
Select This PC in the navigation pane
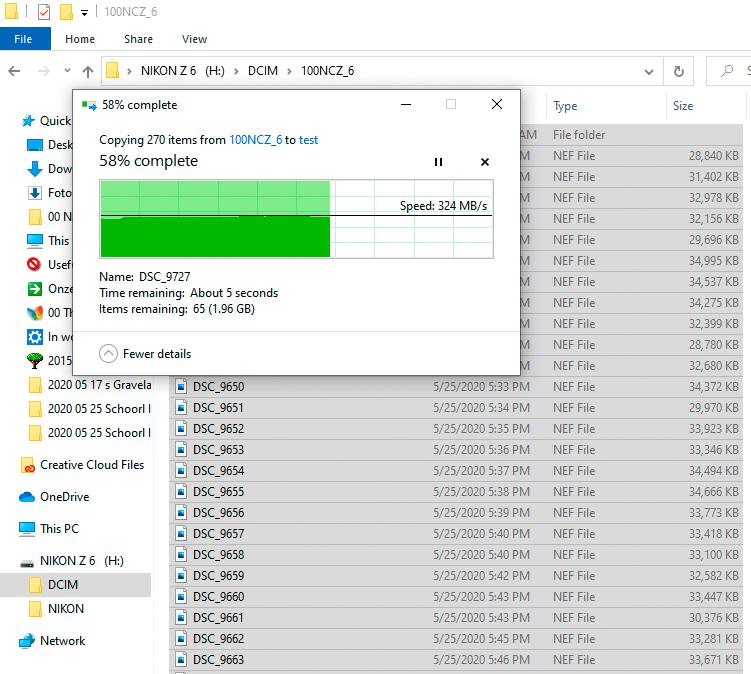(48, 528)
